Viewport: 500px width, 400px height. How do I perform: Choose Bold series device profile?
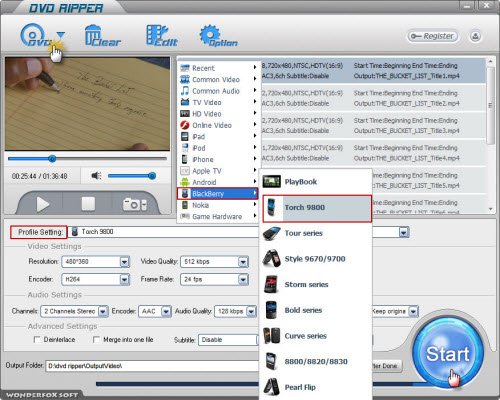[x=316, y=310]
